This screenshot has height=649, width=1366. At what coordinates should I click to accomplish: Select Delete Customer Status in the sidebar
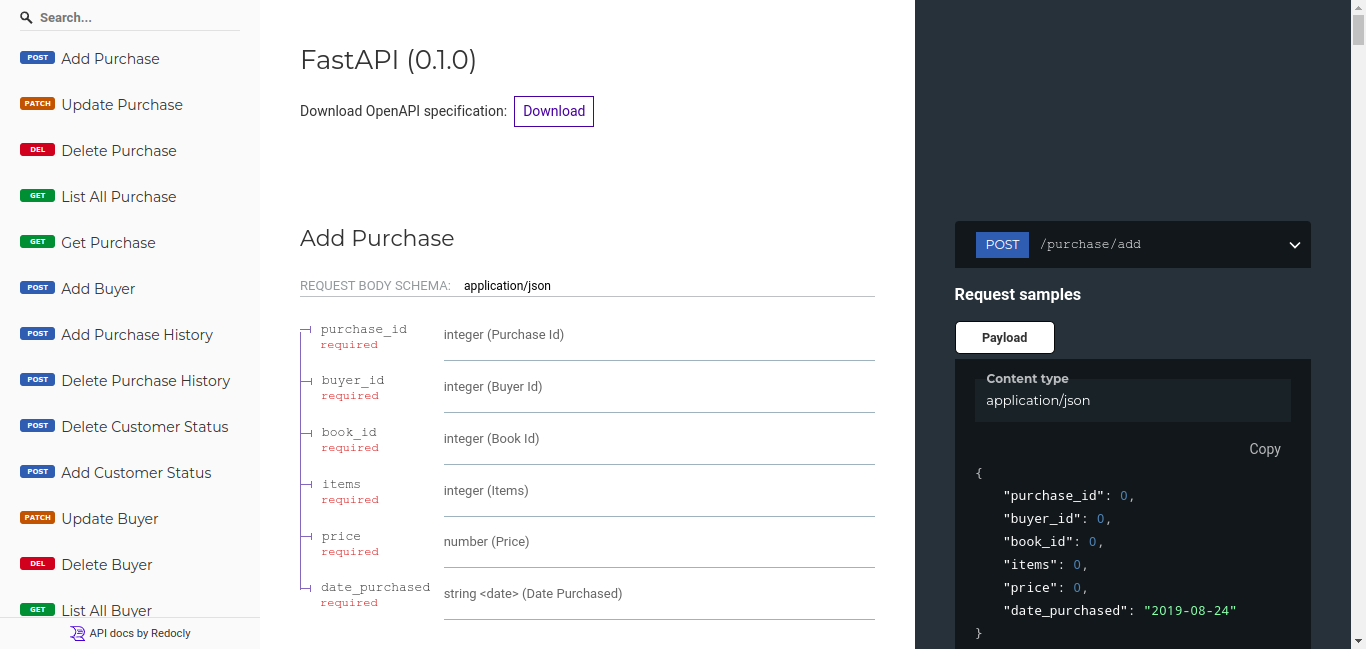point(145,426)
